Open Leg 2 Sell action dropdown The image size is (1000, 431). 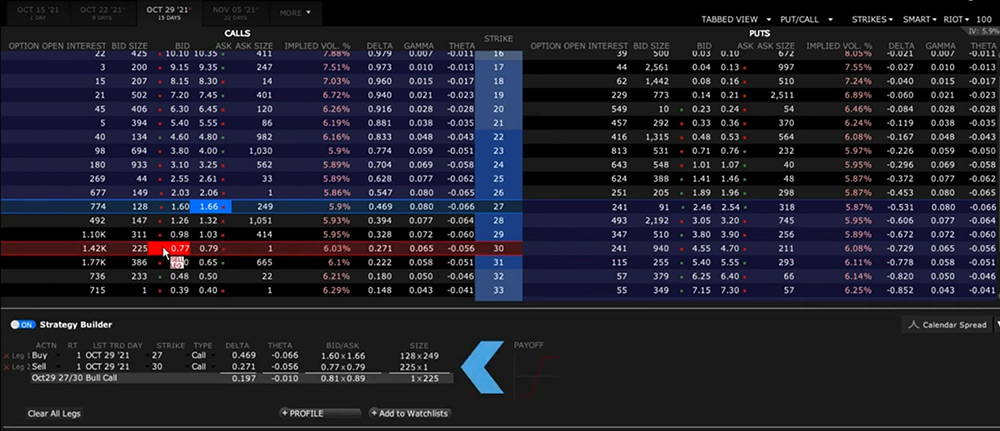tap(46, 367)
